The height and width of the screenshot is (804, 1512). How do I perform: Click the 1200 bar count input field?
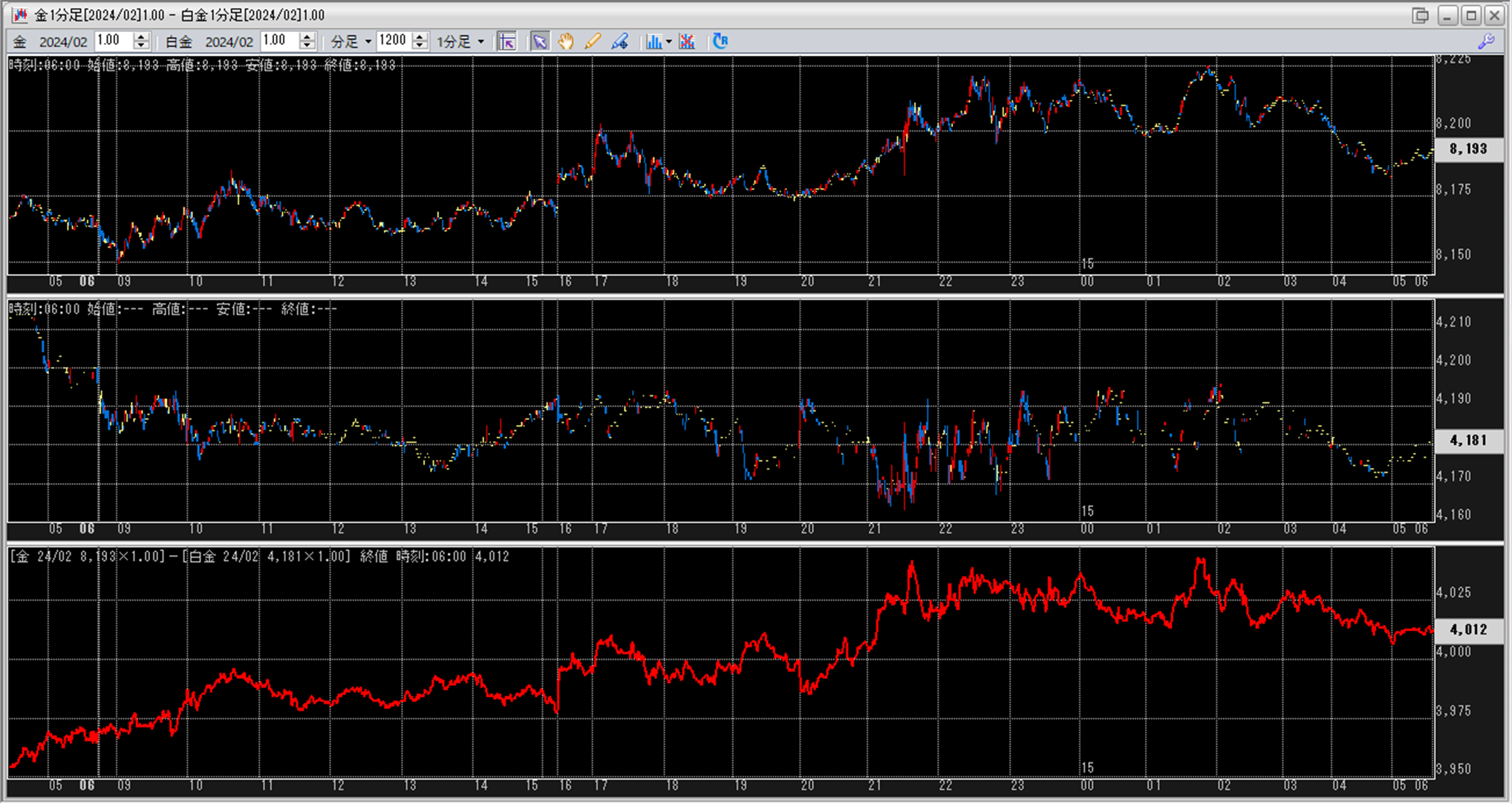coord(393,41)
